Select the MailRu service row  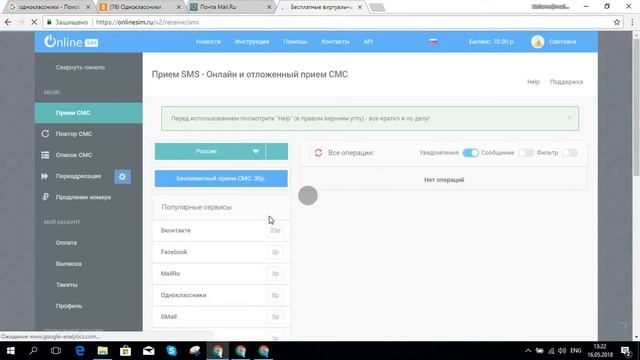[222, 273]
